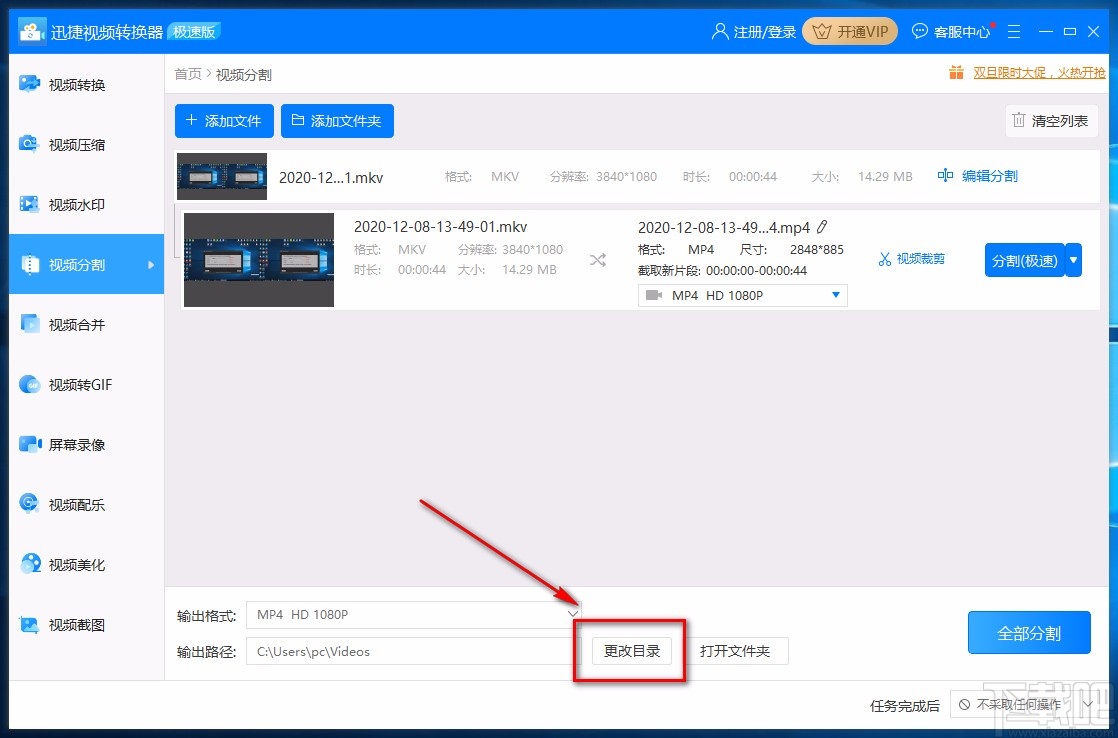Click the pencil icon to rename output file
Screen dimensions: 1118x738
[x=822, y=227]
